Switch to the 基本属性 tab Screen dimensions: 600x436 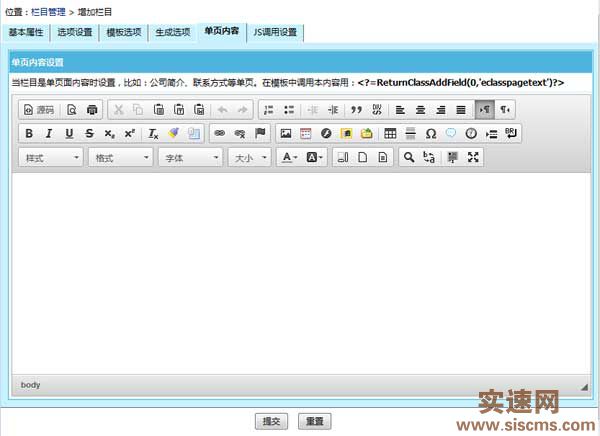coord(26,32)
